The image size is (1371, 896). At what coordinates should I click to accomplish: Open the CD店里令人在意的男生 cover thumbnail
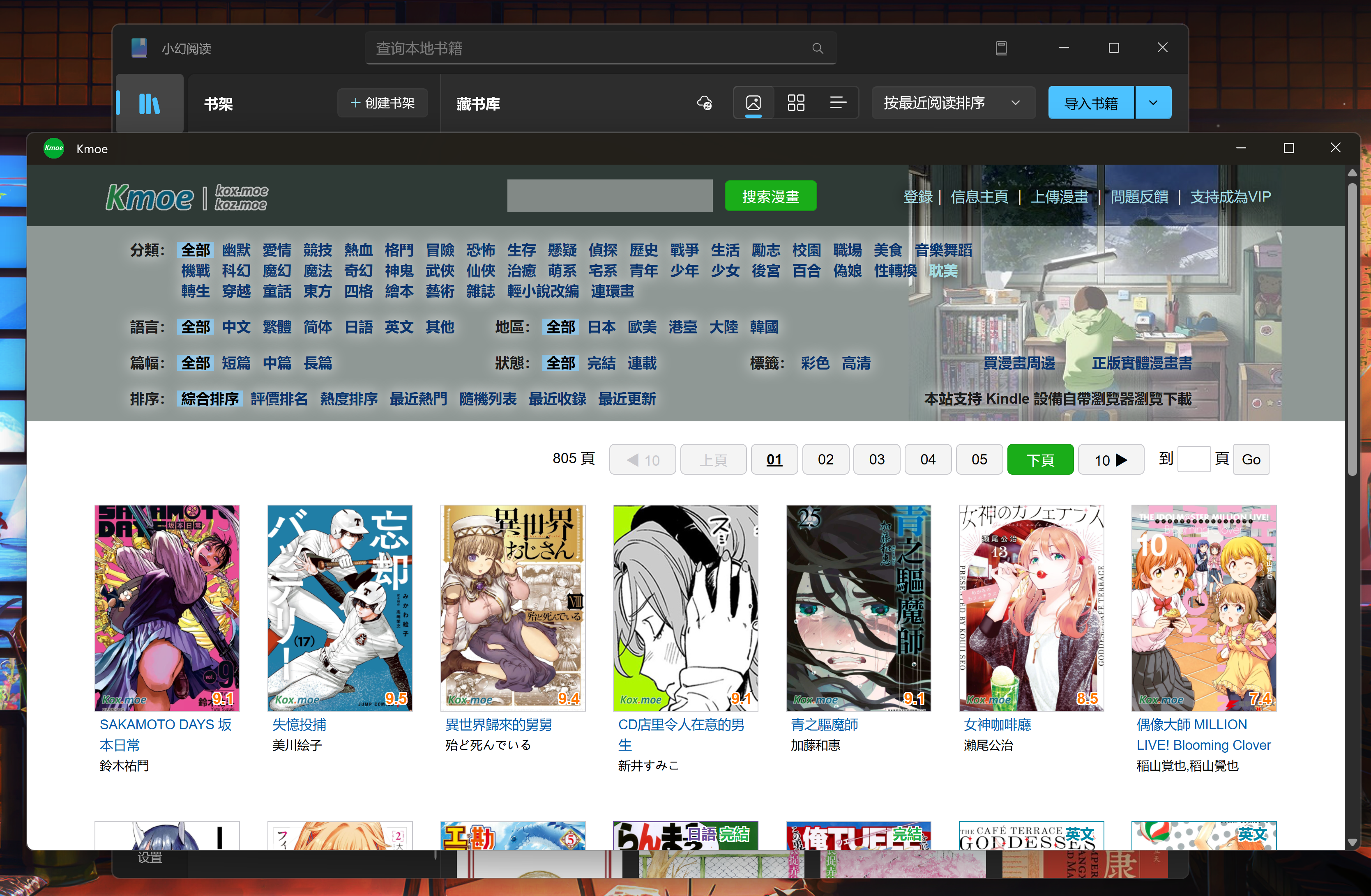(x=685, y=608)
